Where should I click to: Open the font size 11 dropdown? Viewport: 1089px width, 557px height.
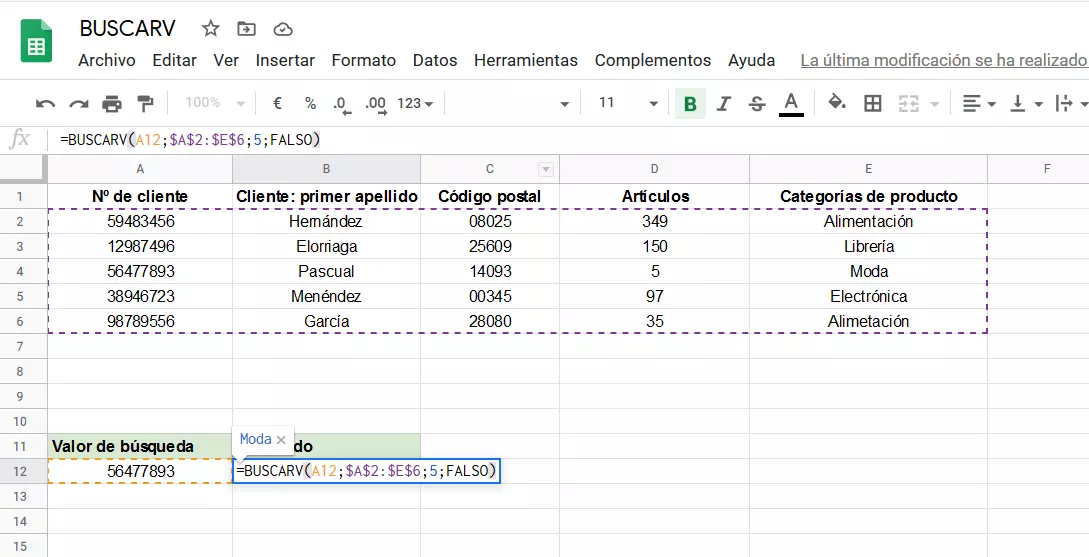point(628,103)
